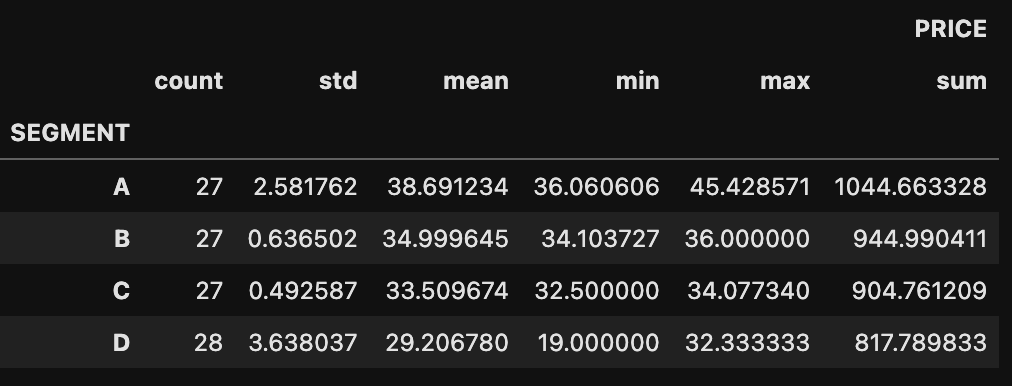
Task: Click the min column header
Action: point(637,81)
